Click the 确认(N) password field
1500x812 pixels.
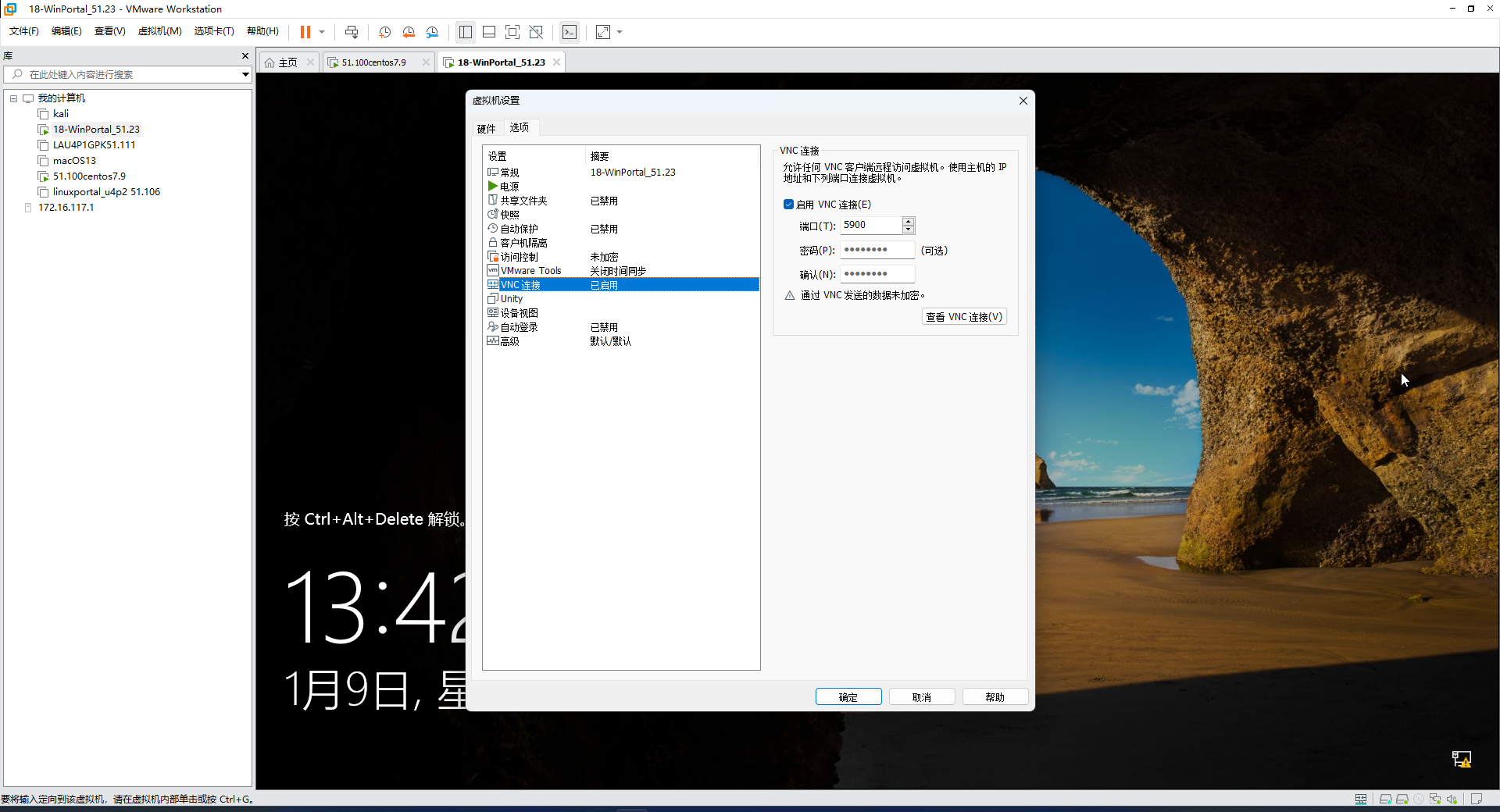877,274
